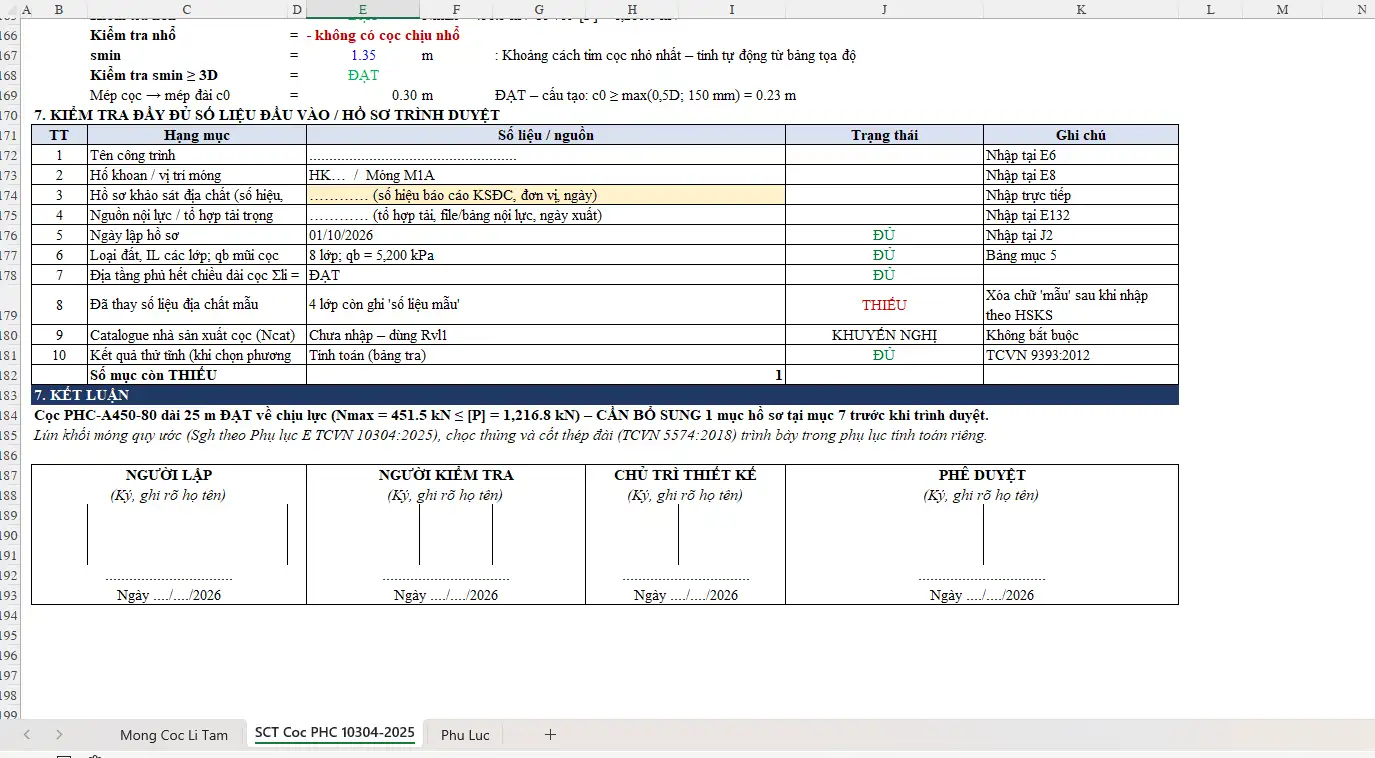Select the 'CHỦ TRÌ THIẾT KẾ' signature heading
Image resolution: width=1375 pixels, height=758 pixels.
pos(685,475)
